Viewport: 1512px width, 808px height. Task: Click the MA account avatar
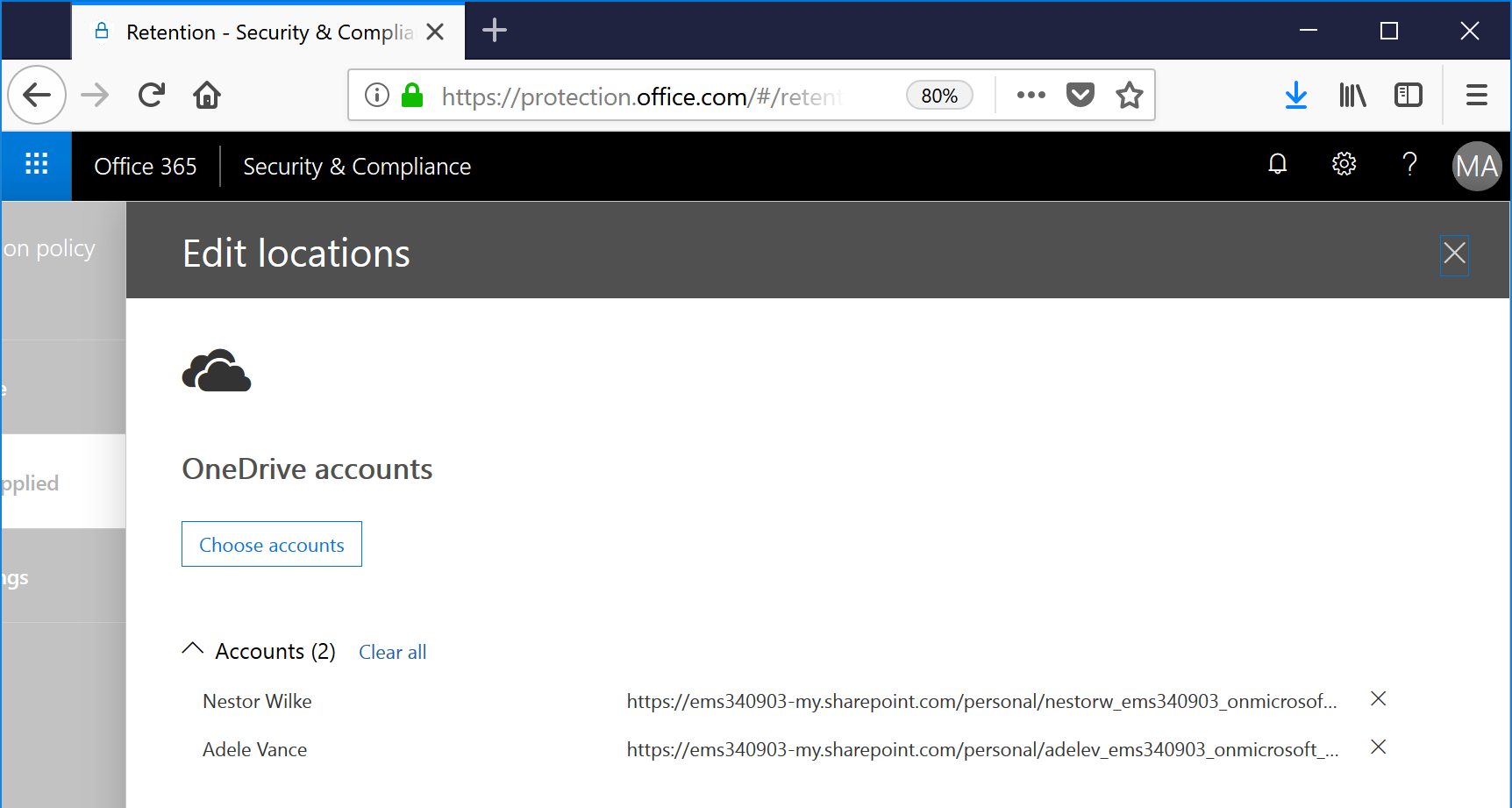tap(1476, 166)
